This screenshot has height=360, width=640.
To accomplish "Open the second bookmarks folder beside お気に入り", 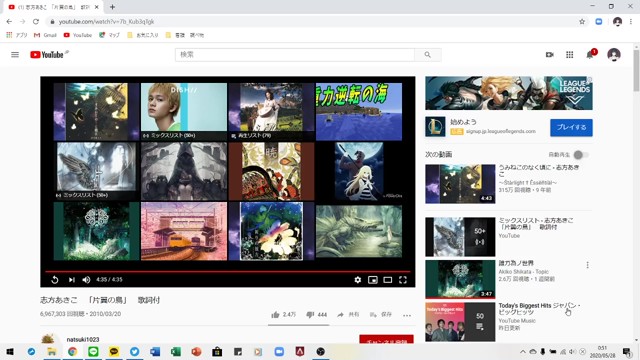I will [x=184, y=35].
